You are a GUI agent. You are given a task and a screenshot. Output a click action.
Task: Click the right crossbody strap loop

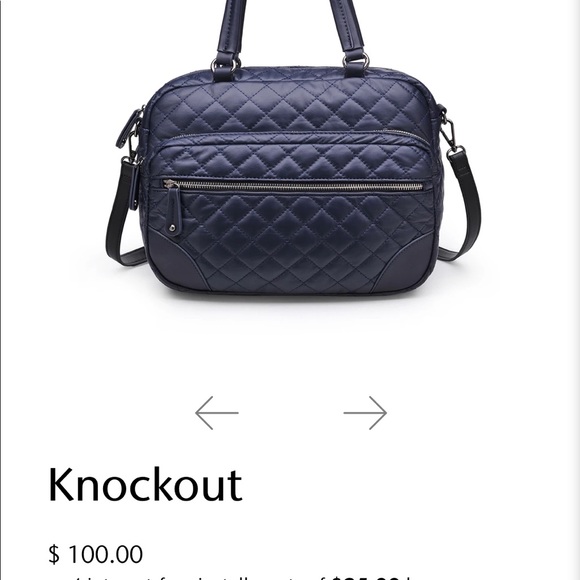coord(462,207)
